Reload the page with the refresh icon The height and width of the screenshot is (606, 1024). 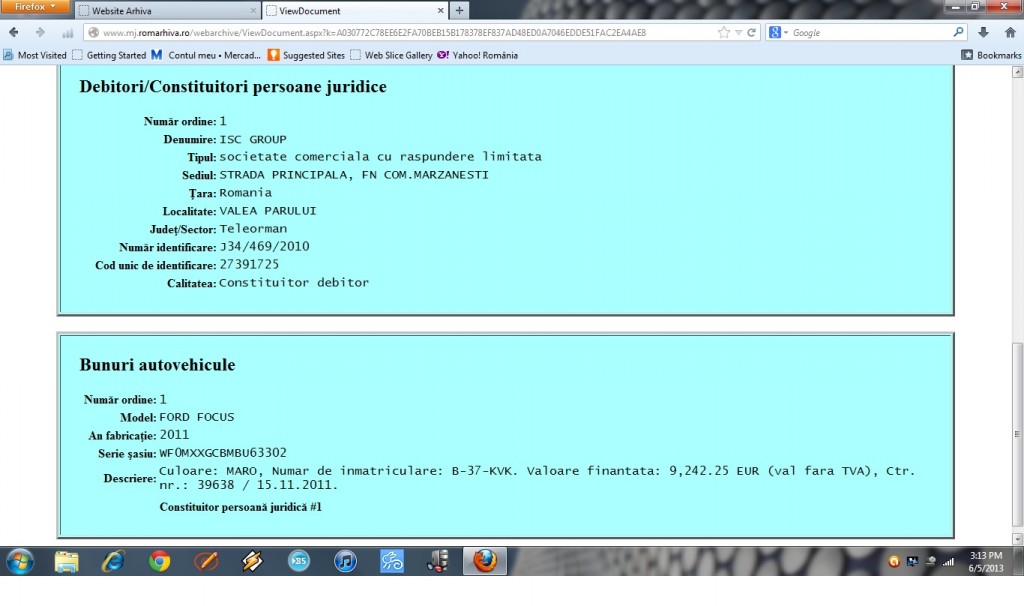point(752,33)
